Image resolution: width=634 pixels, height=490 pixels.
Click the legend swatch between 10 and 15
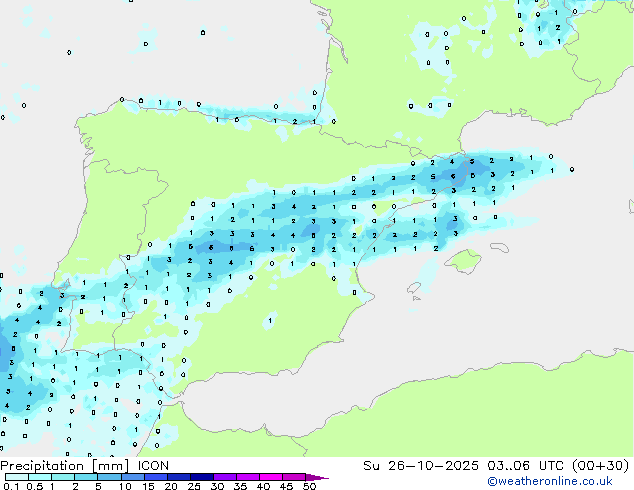click(133, 477)
